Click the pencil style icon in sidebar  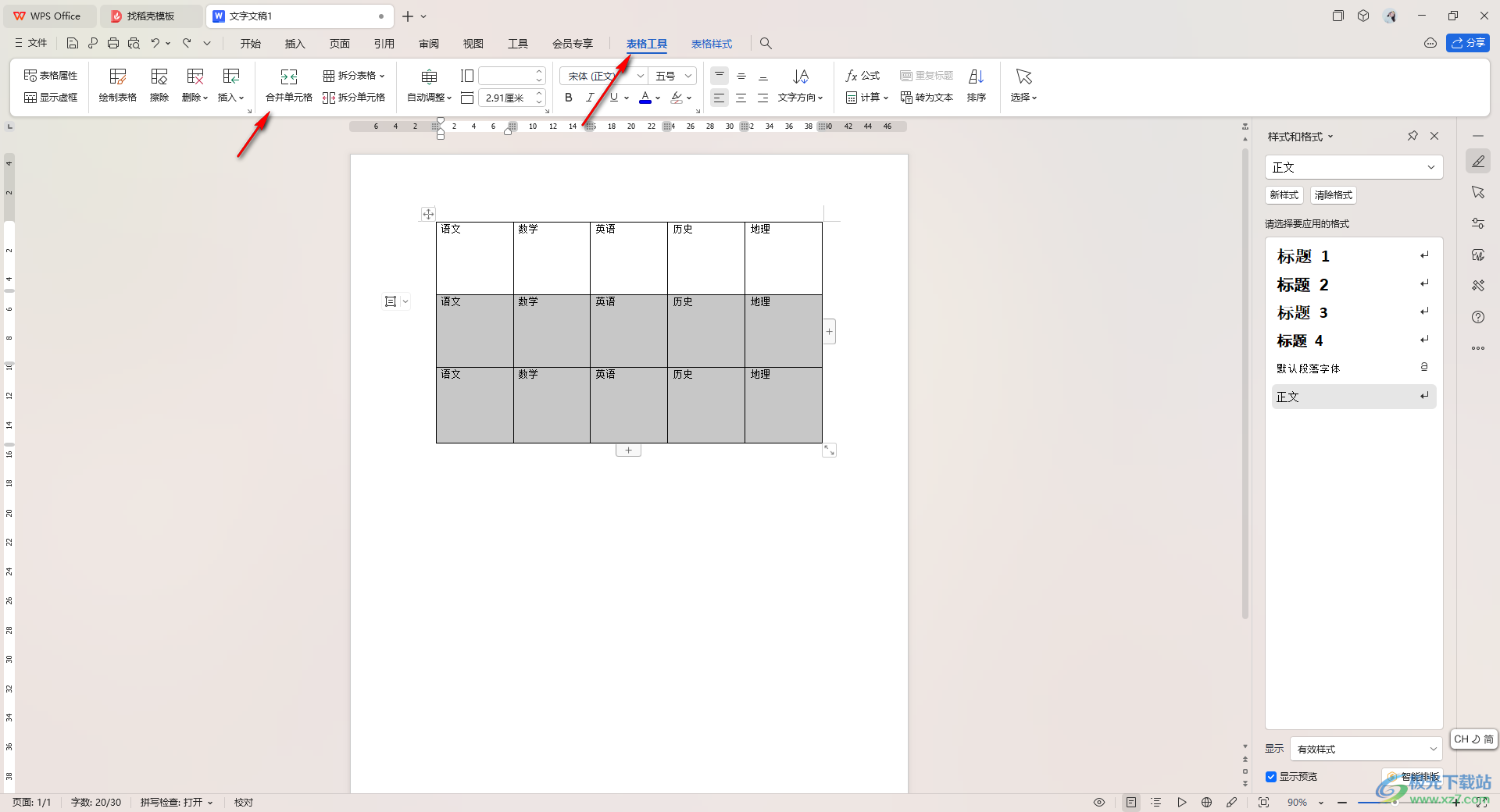1478,162
